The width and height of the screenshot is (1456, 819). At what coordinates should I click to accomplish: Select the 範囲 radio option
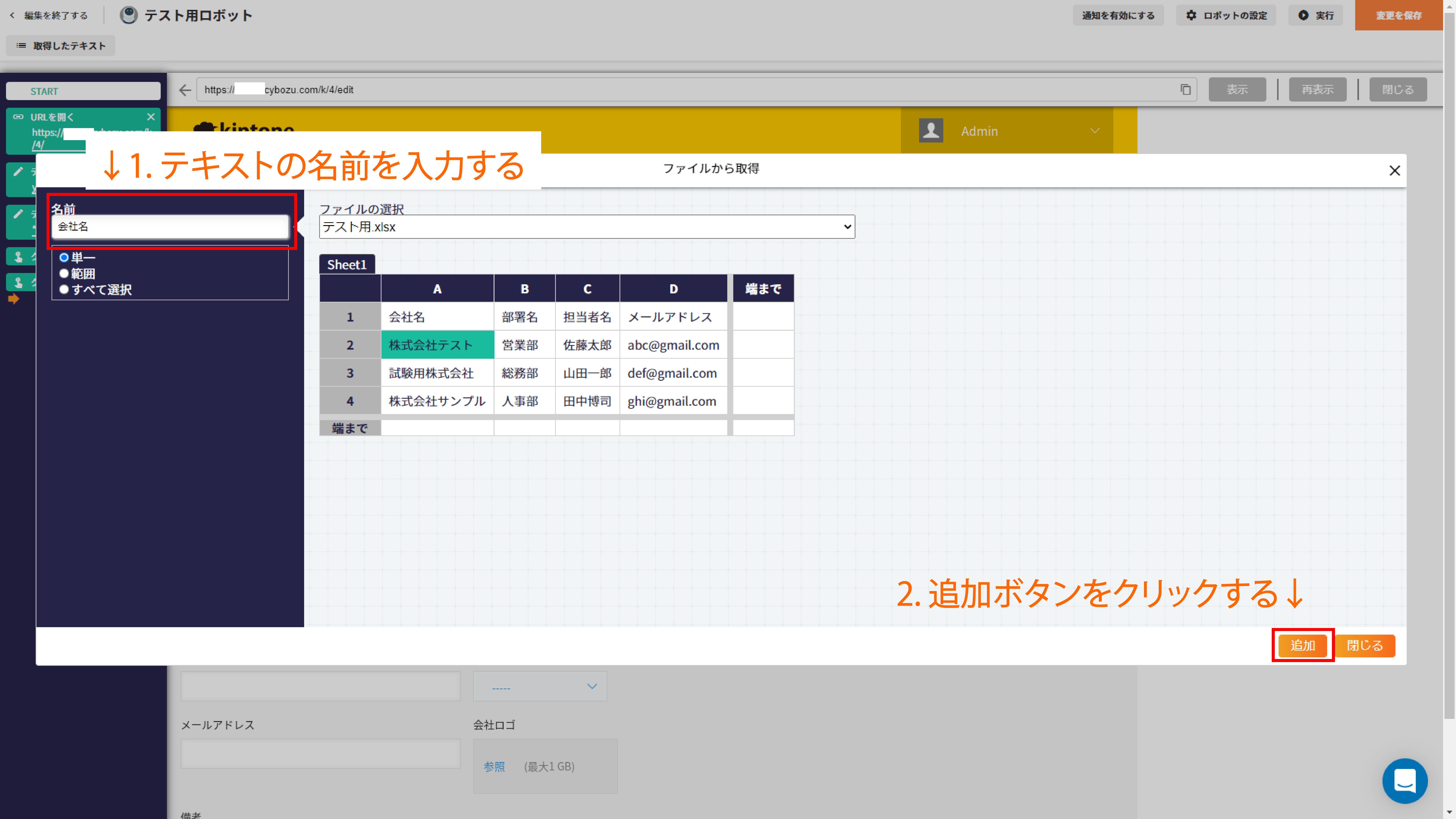(64, 274)
